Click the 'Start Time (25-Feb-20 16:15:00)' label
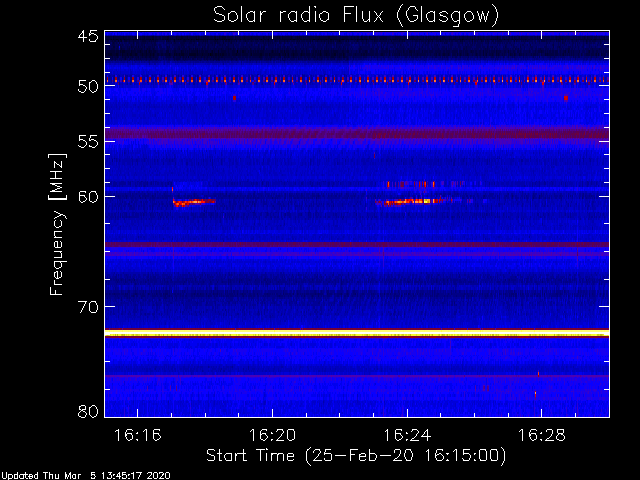 356,456
